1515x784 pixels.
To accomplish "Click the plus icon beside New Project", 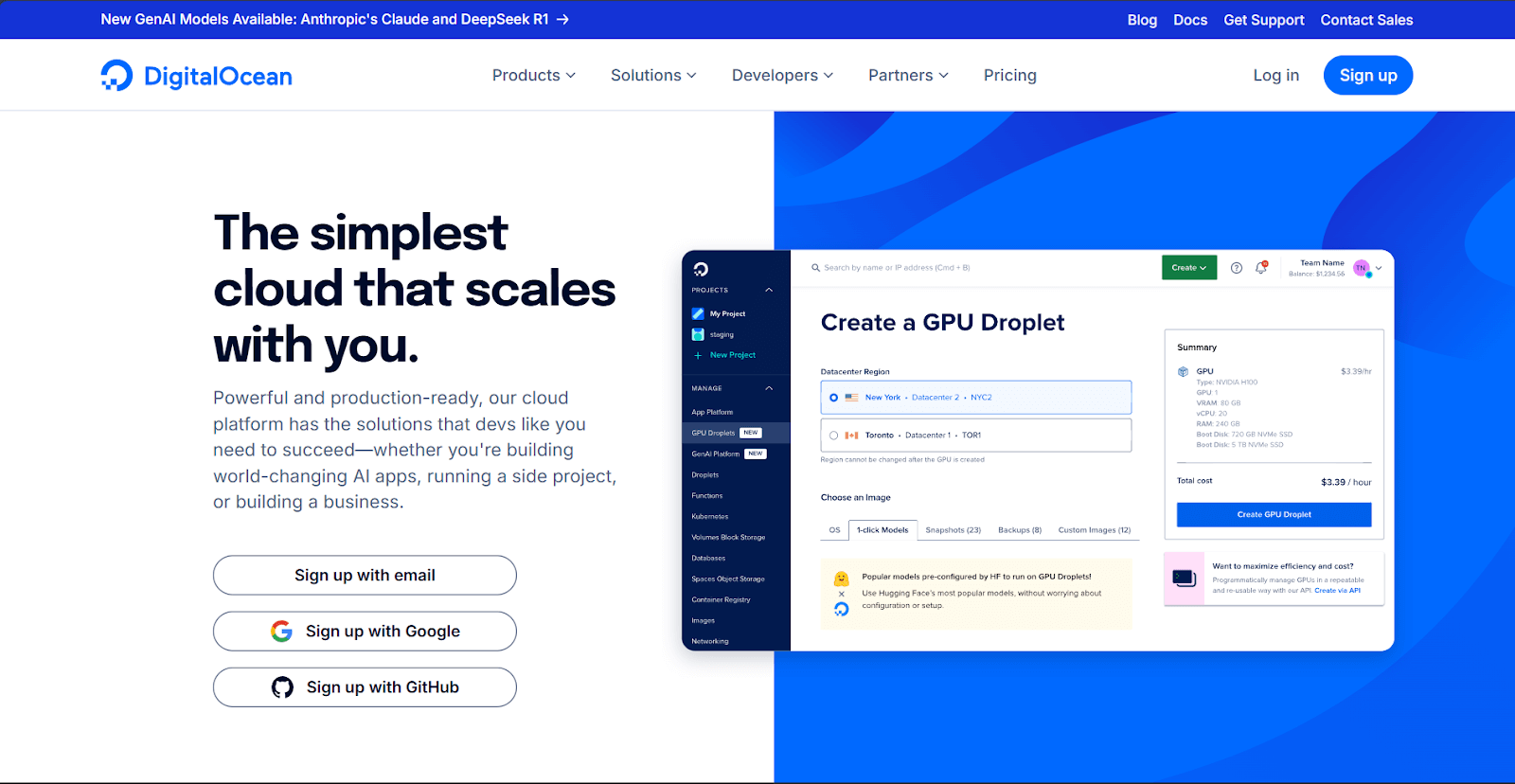I will coord(698,355).
